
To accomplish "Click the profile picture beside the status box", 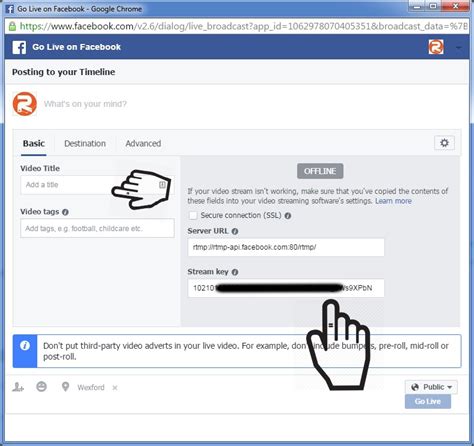I will (25, 104).
